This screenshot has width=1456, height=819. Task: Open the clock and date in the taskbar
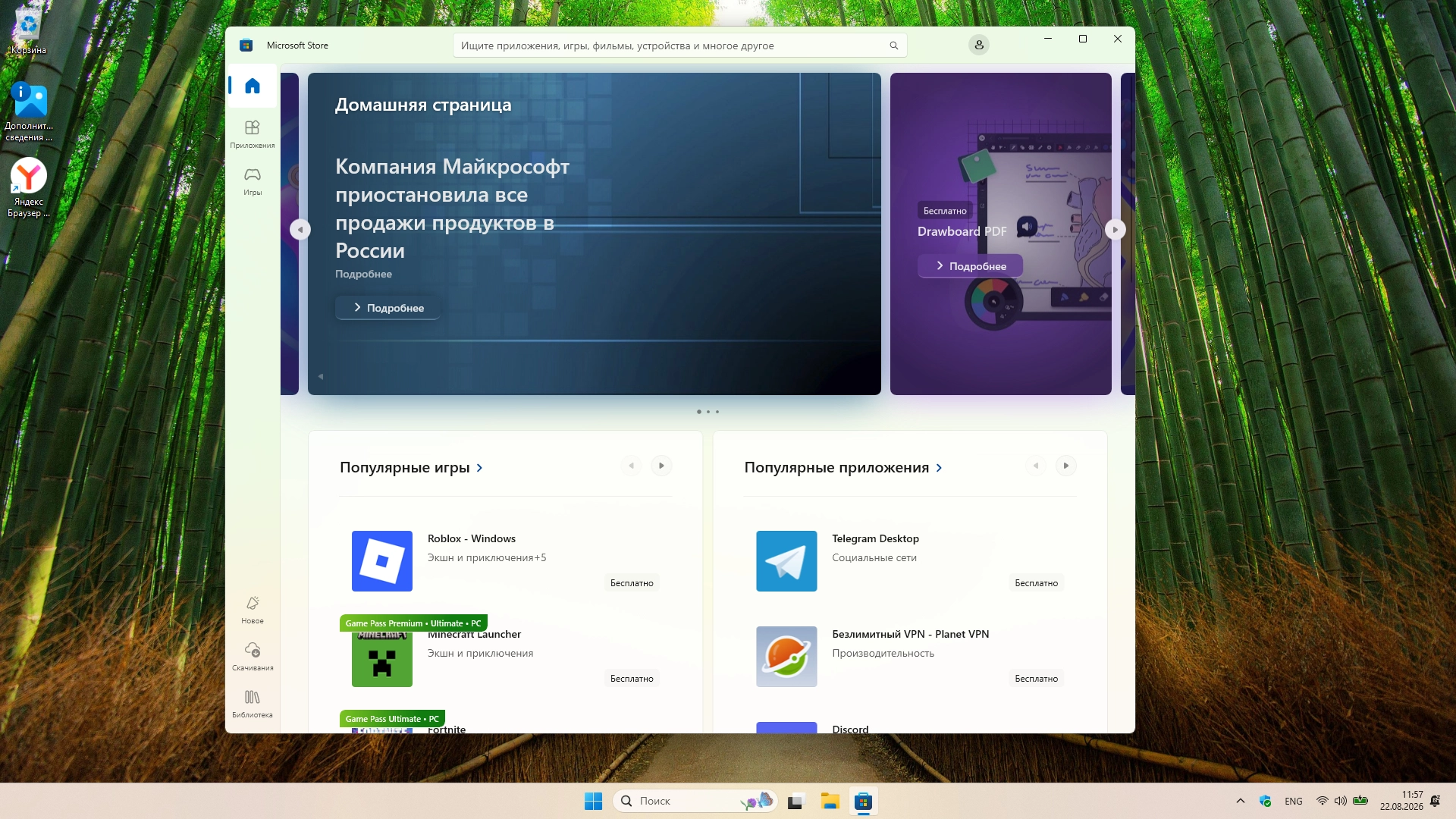[x=1401, y=801]
